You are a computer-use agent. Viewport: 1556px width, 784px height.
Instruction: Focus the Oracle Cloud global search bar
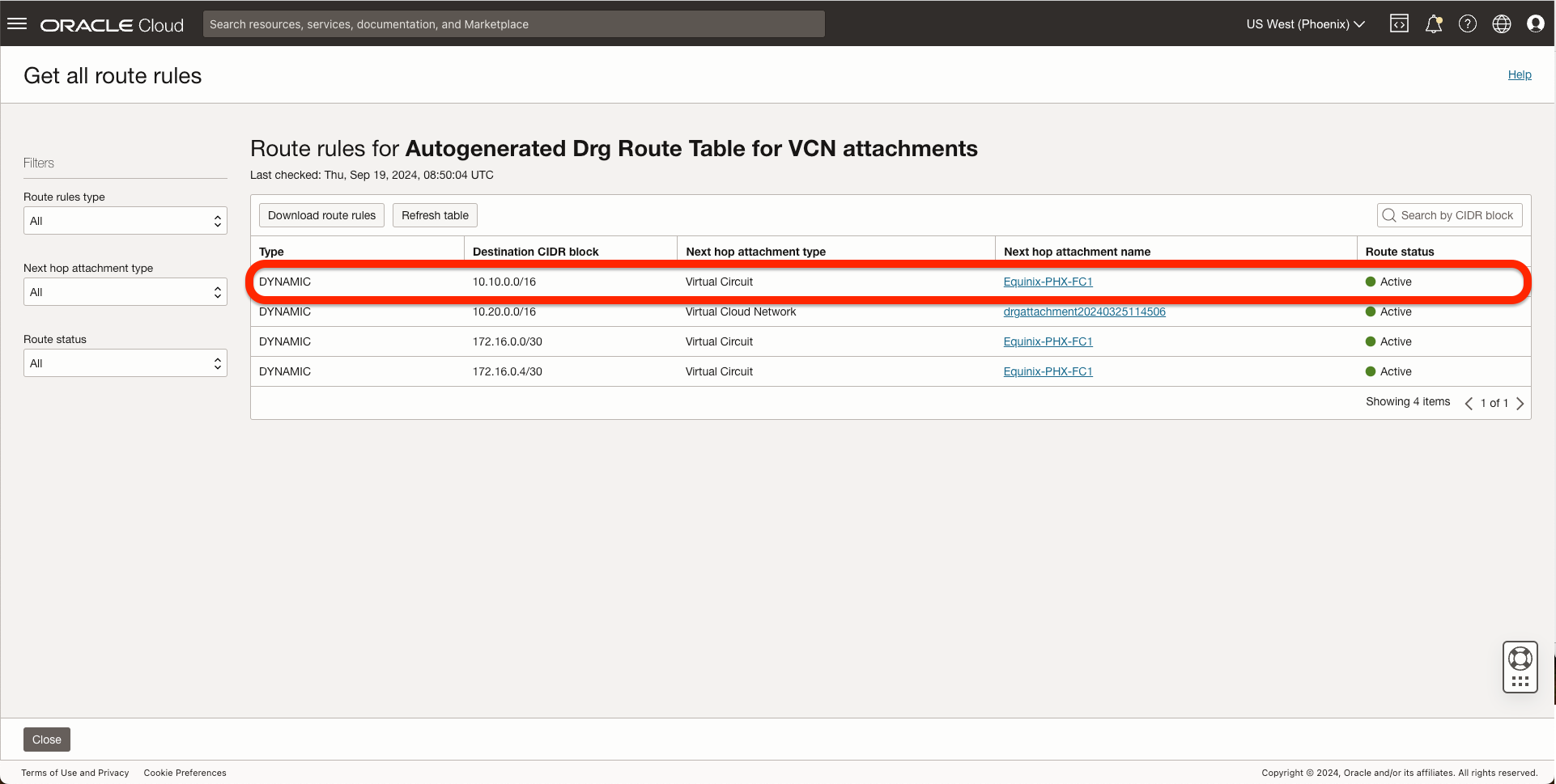[x=513, y=24]
